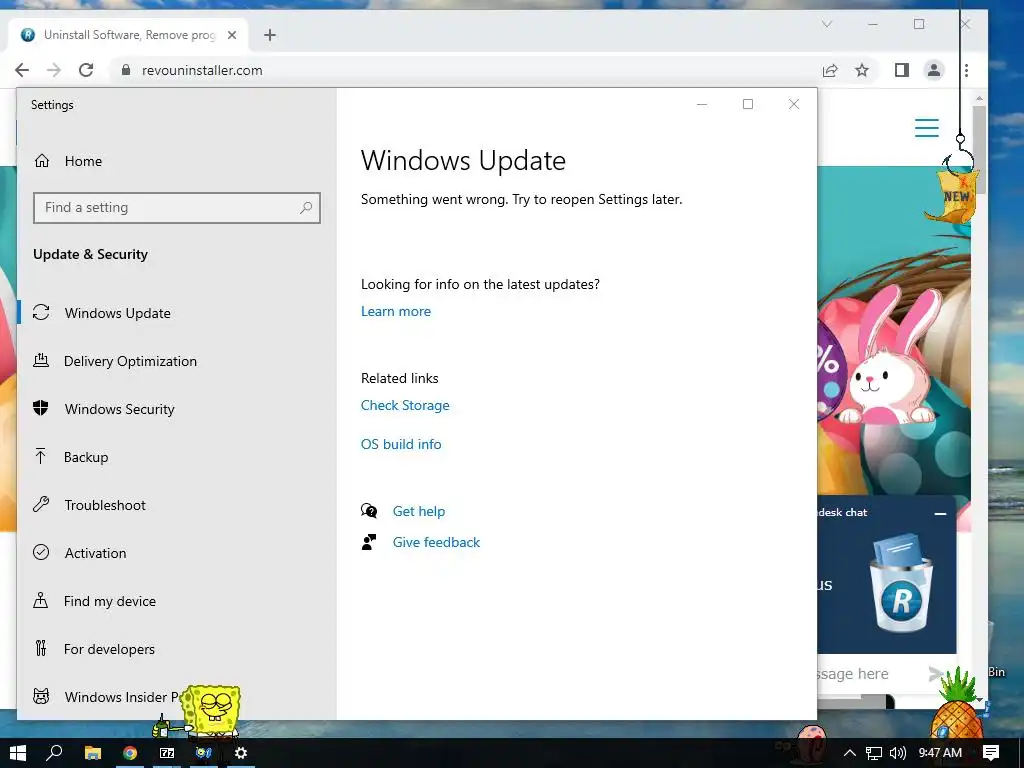Go to the Activation settings page
This screenshot has height=768, width=1024.
[95, 553]
